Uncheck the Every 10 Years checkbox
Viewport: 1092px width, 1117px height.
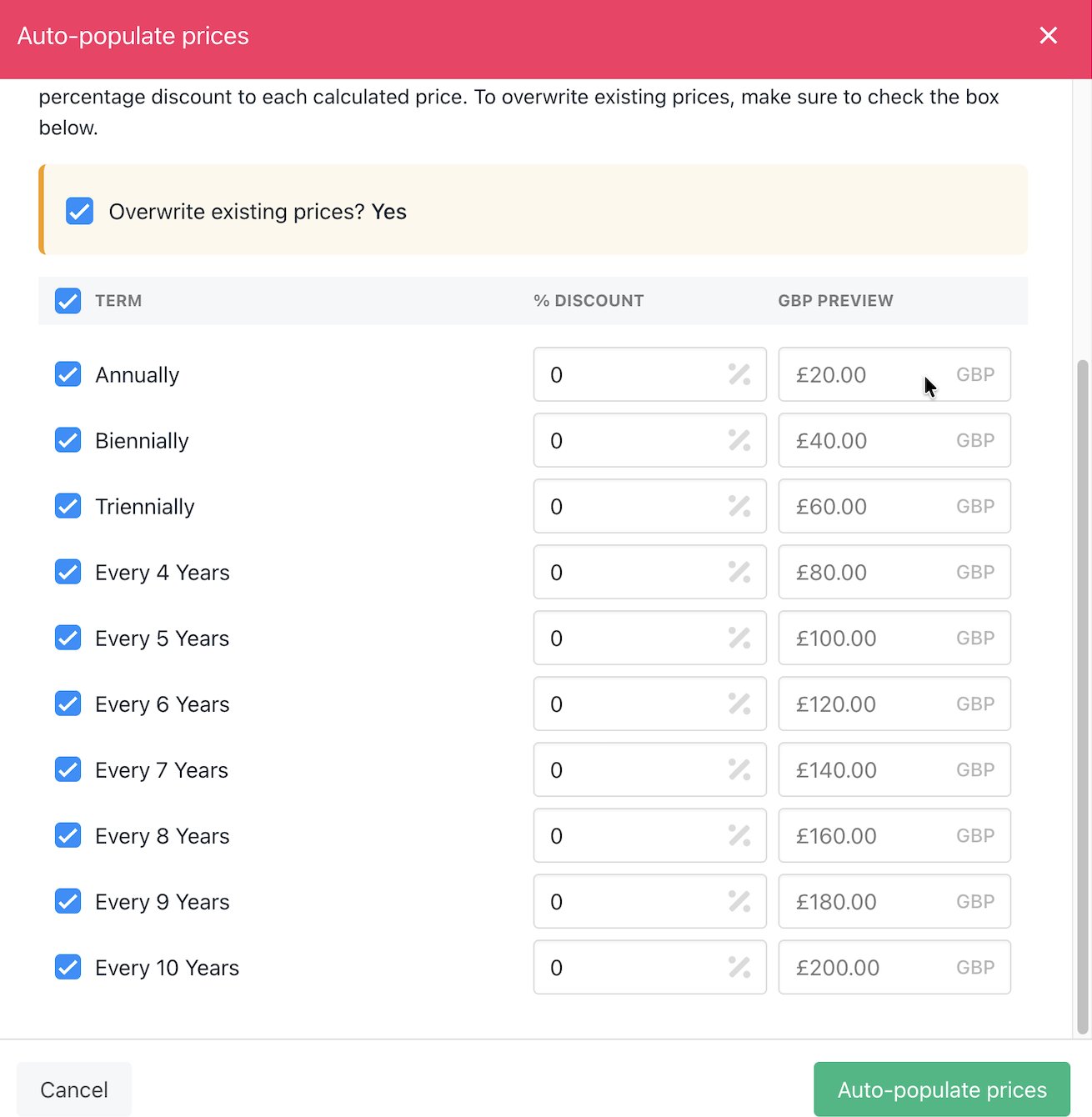[68, 967]
